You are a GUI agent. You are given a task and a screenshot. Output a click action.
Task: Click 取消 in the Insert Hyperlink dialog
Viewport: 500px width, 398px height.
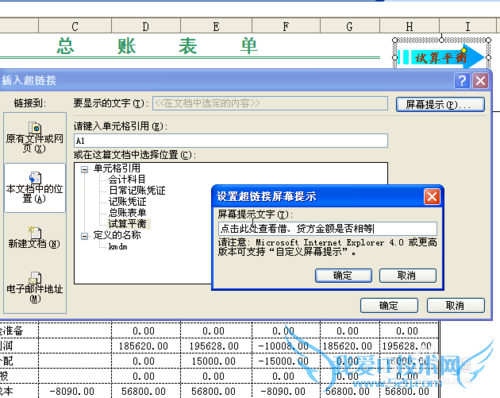pos(456,305)
